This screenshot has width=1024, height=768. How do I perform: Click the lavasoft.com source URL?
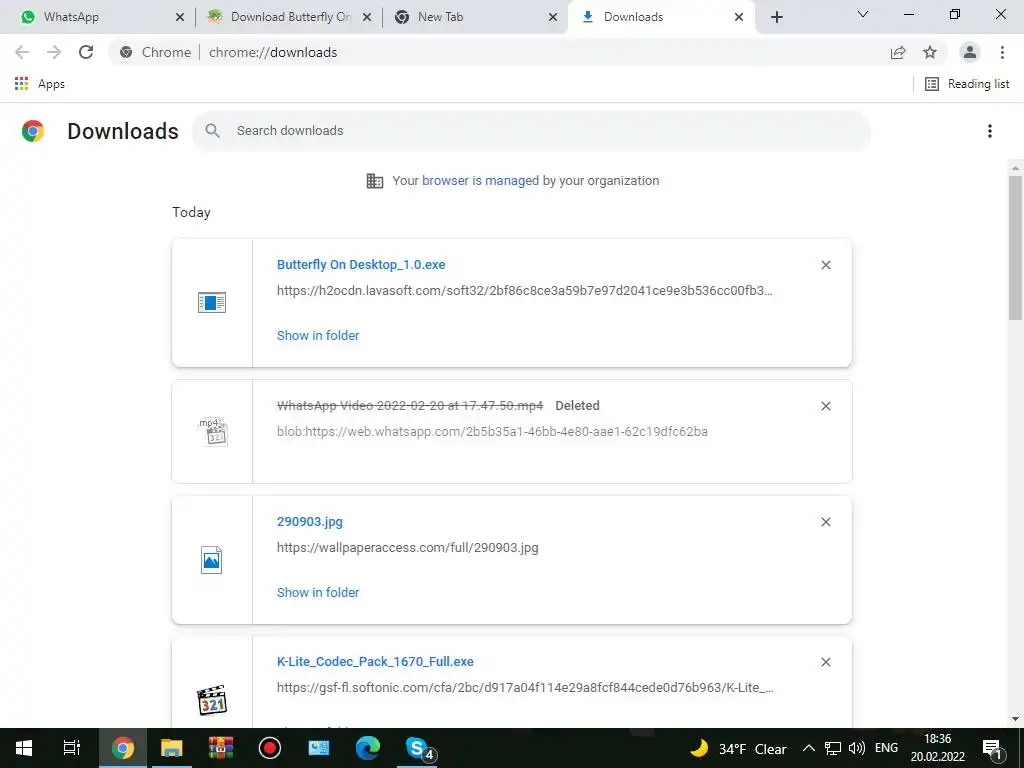[x=524, y=291]
